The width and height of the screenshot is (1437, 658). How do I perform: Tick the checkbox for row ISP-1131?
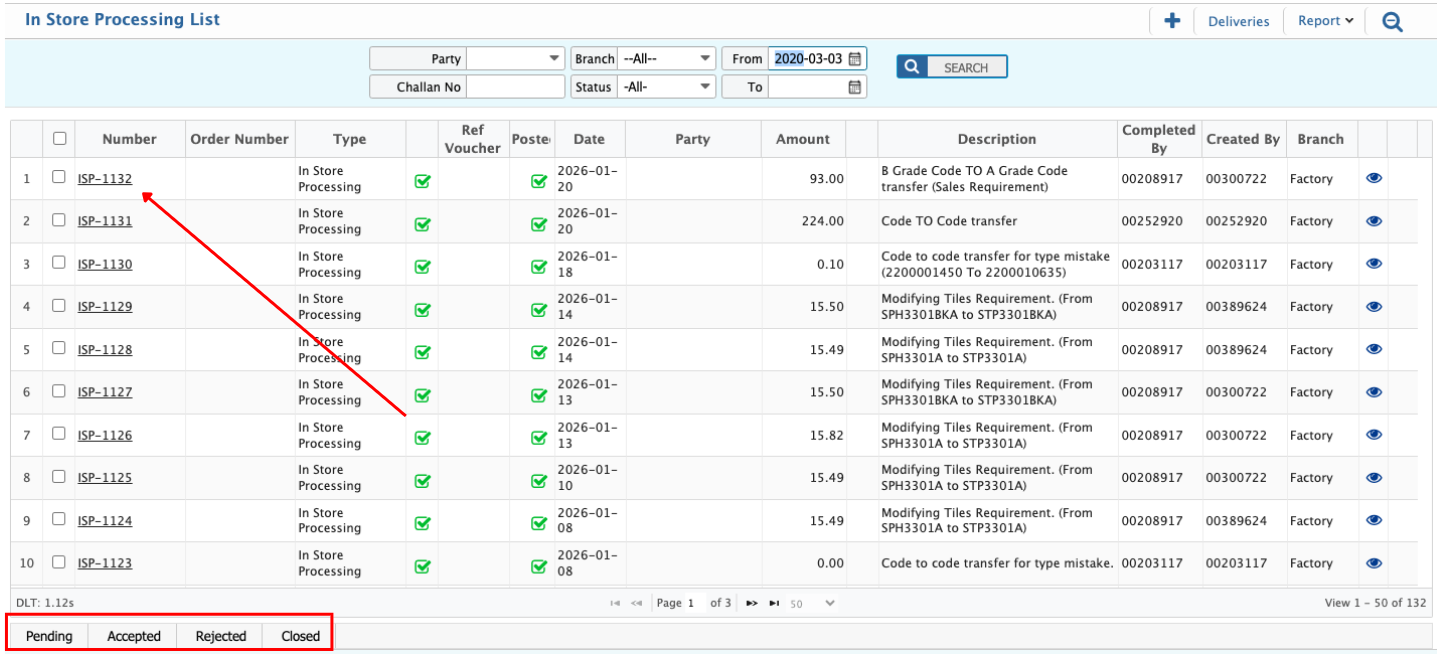pos(59,220)
